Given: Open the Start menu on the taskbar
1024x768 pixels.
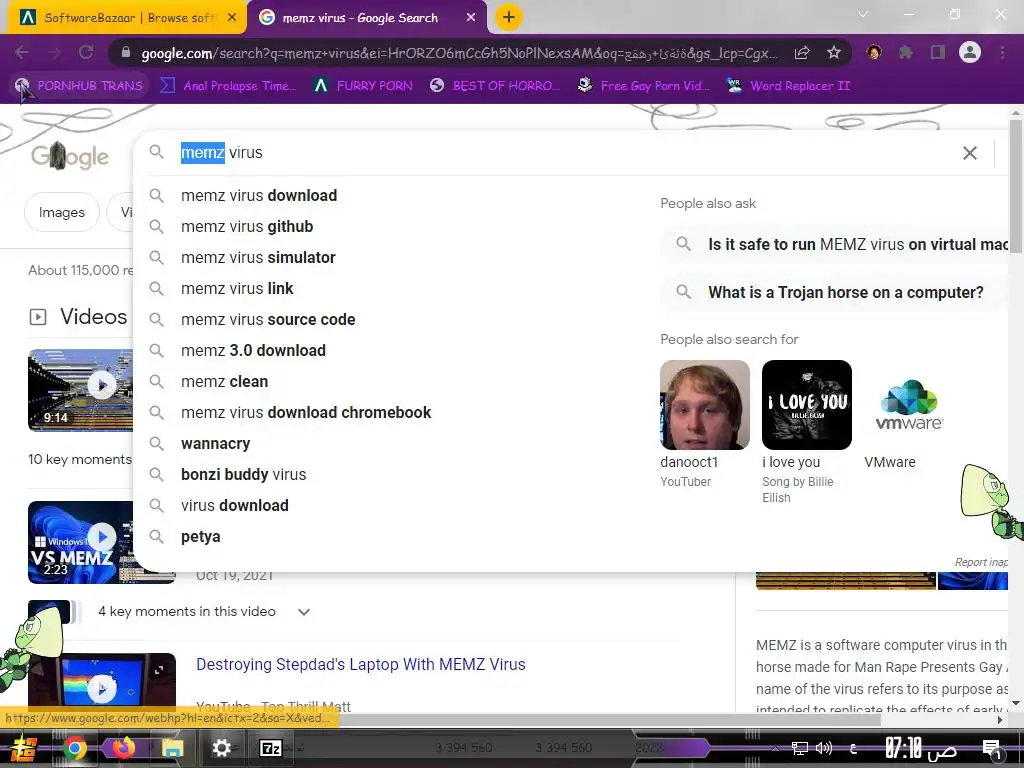Looking at the screenshot, I should [x=24, y=748].
